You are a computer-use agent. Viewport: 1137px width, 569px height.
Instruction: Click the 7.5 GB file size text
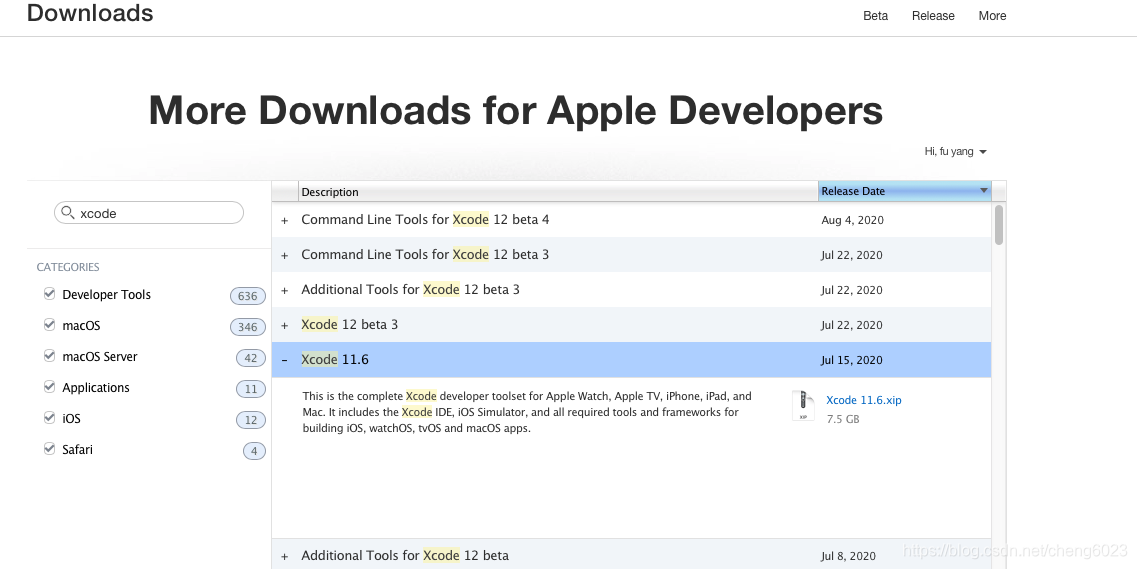point(843,419)
